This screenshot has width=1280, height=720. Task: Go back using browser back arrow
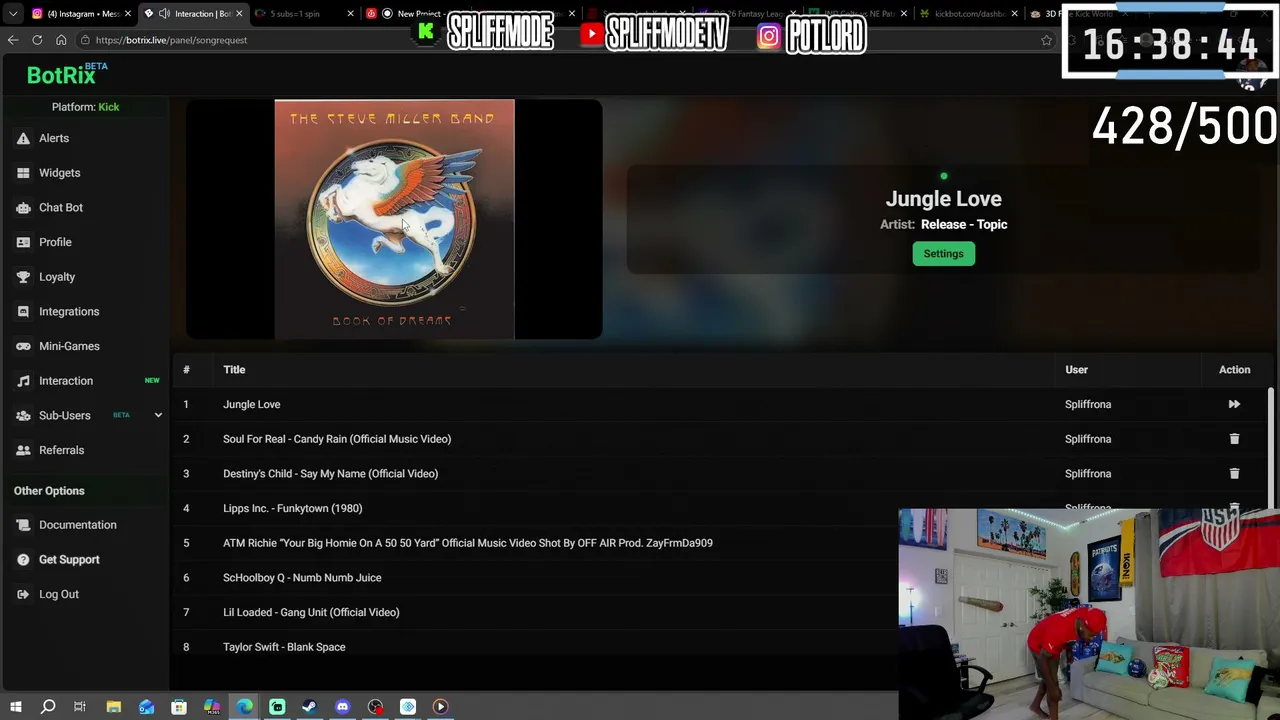13,40
